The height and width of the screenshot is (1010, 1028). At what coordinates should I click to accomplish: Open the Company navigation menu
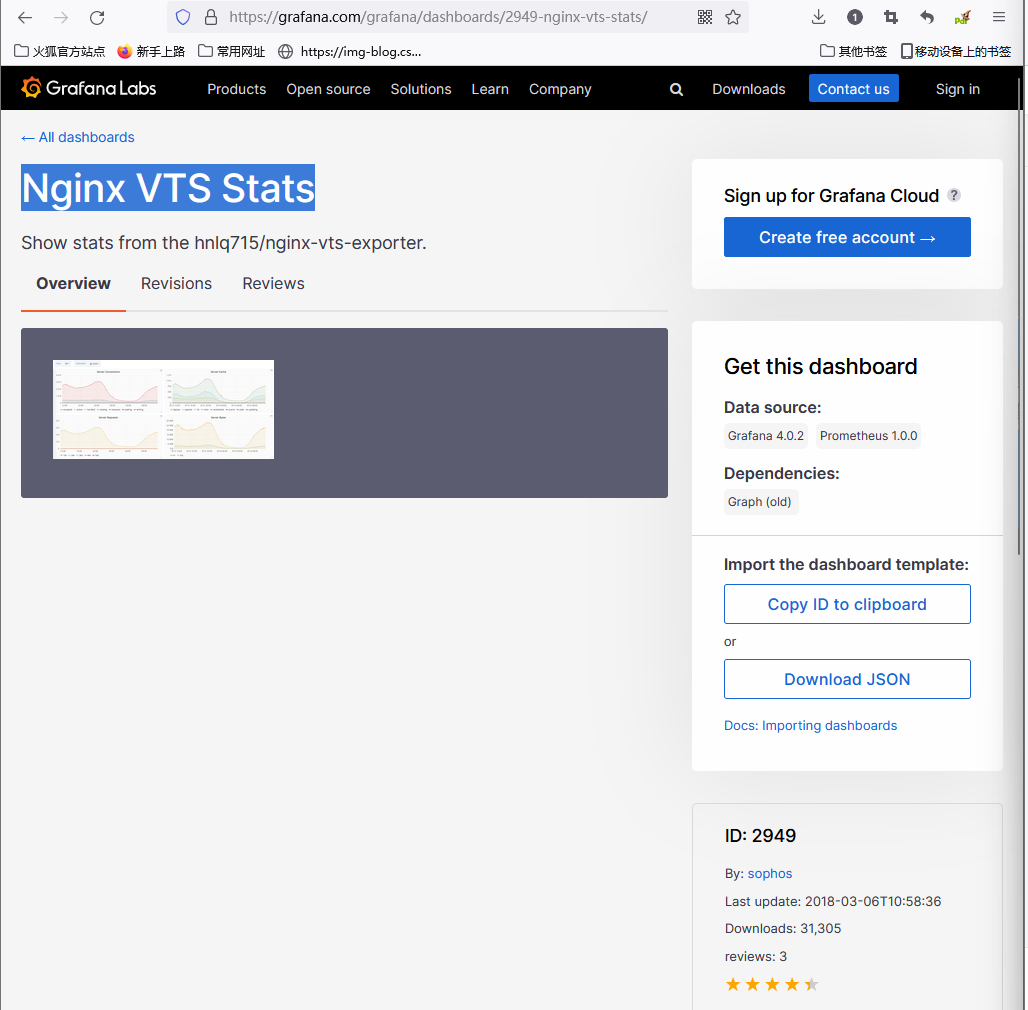pyautogui.click(x=560, y=89)
